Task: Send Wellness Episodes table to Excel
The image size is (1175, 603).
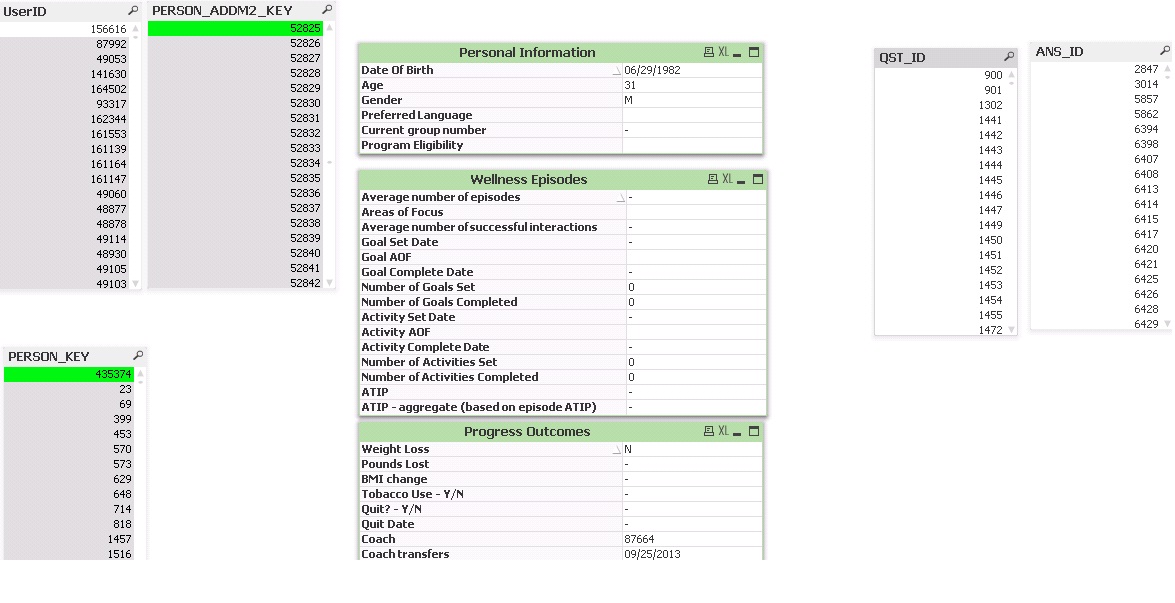Action: (x=727, y=179)
